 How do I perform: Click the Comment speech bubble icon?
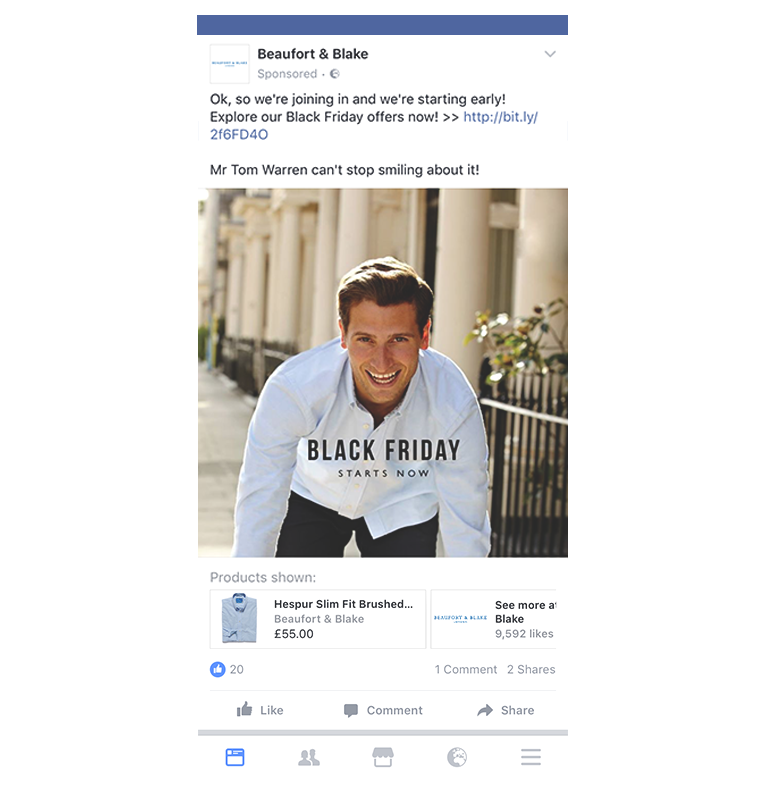point(351,710)
